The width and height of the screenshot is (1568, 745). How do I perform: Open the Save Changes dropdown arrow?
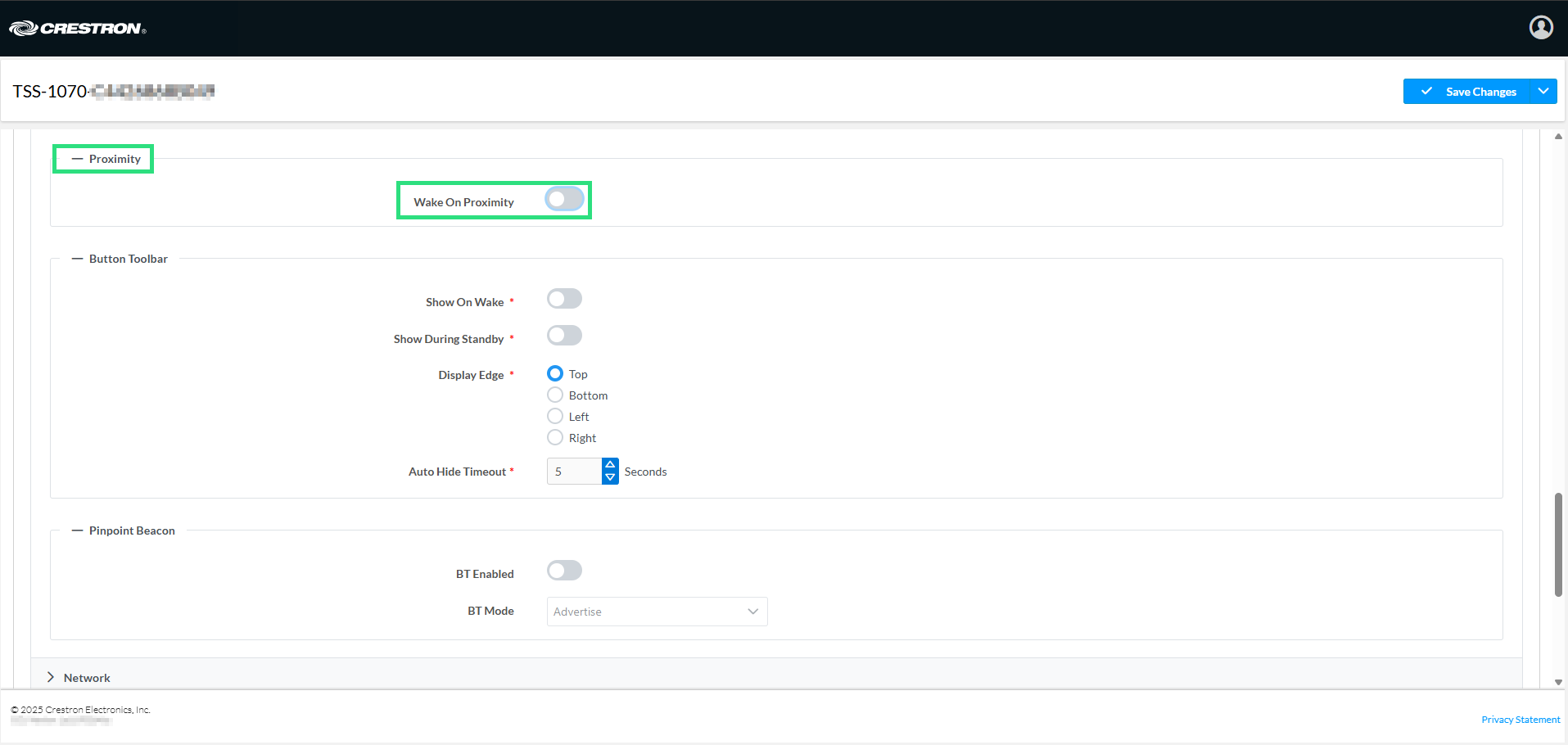pos(1543,92)
